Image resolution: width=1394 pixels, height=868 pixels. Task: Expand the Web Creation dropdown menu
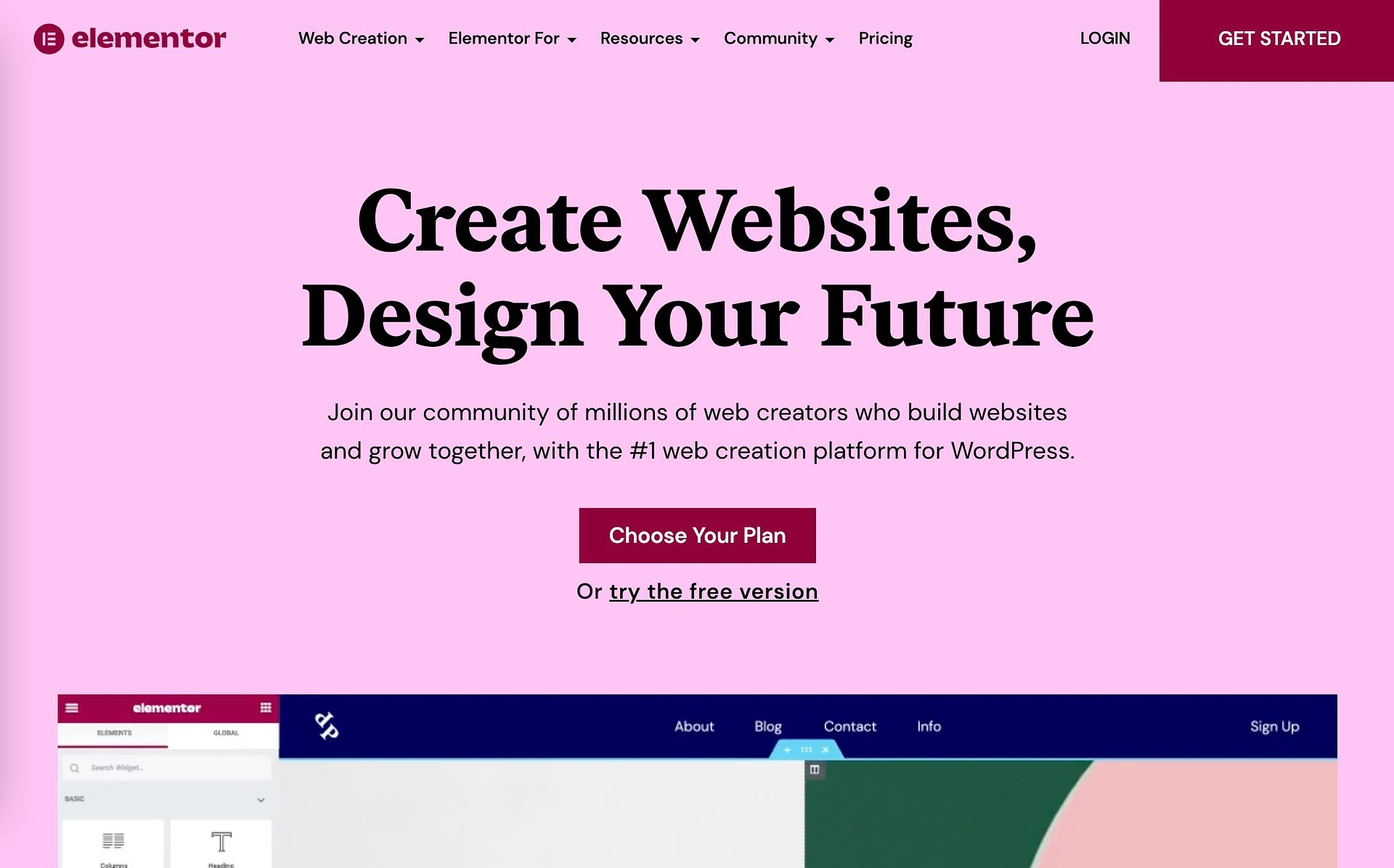[x=360, y=38]
